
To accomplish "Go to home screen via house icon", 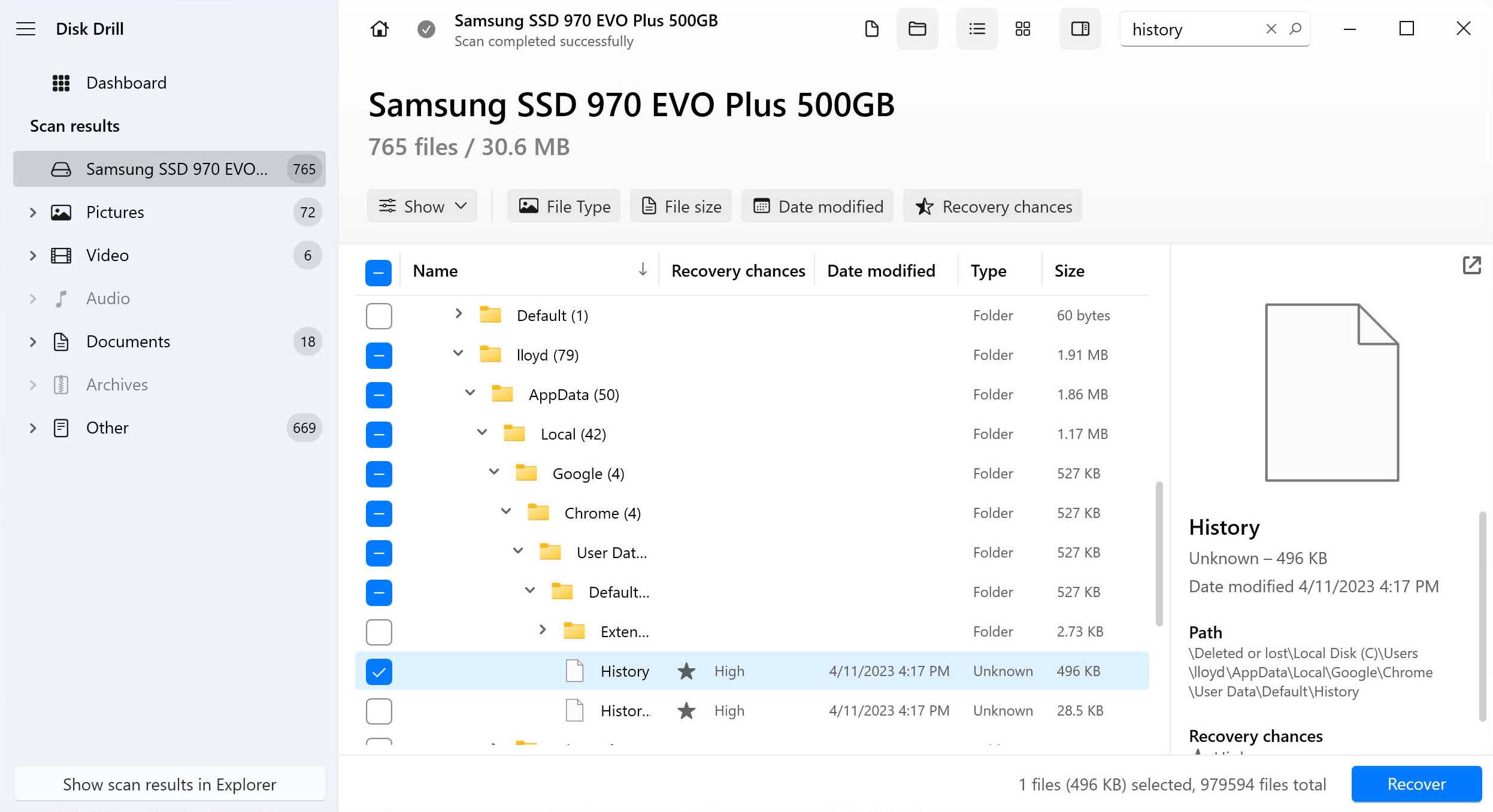I will [x=380, y=29].
